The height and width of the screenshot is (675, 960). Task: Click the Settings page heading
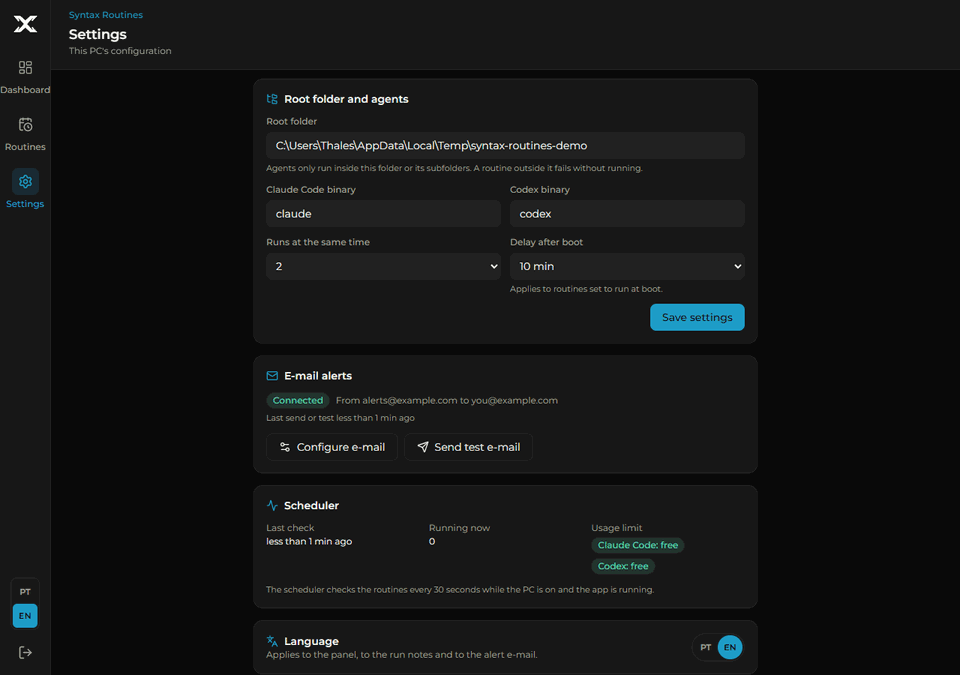click(98, 34)
